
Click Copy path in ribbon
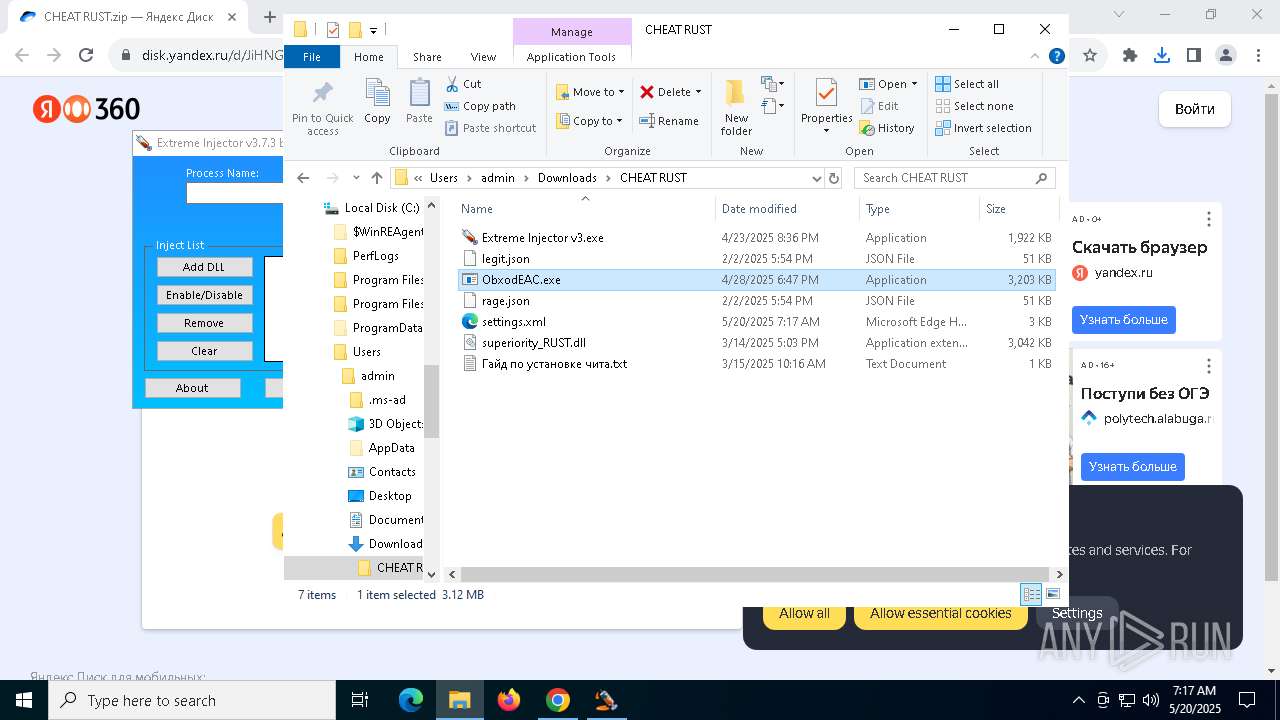(x=480, y=106)
